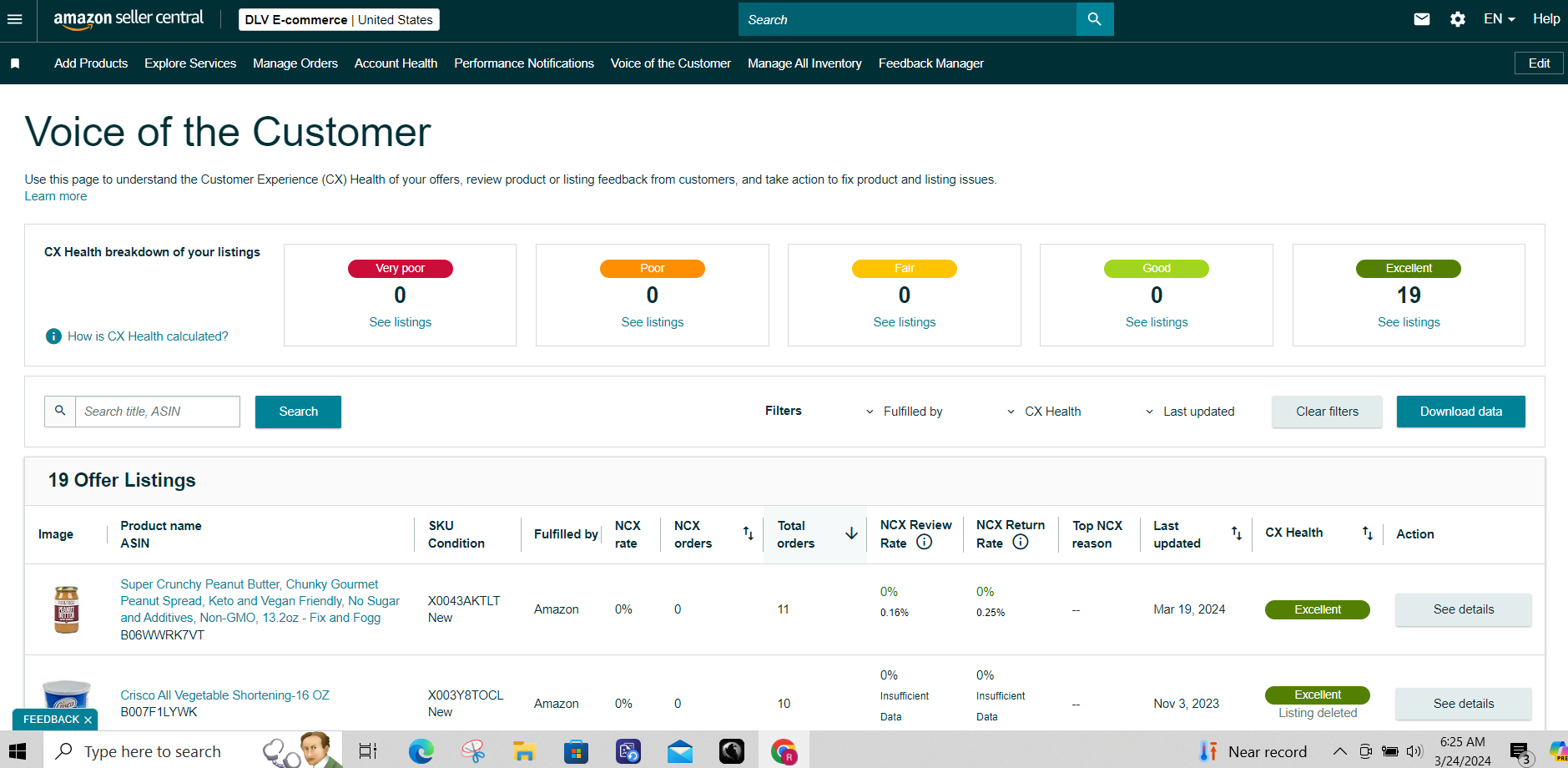
Task: Navigate to Account Health
Action: point(396,63)
